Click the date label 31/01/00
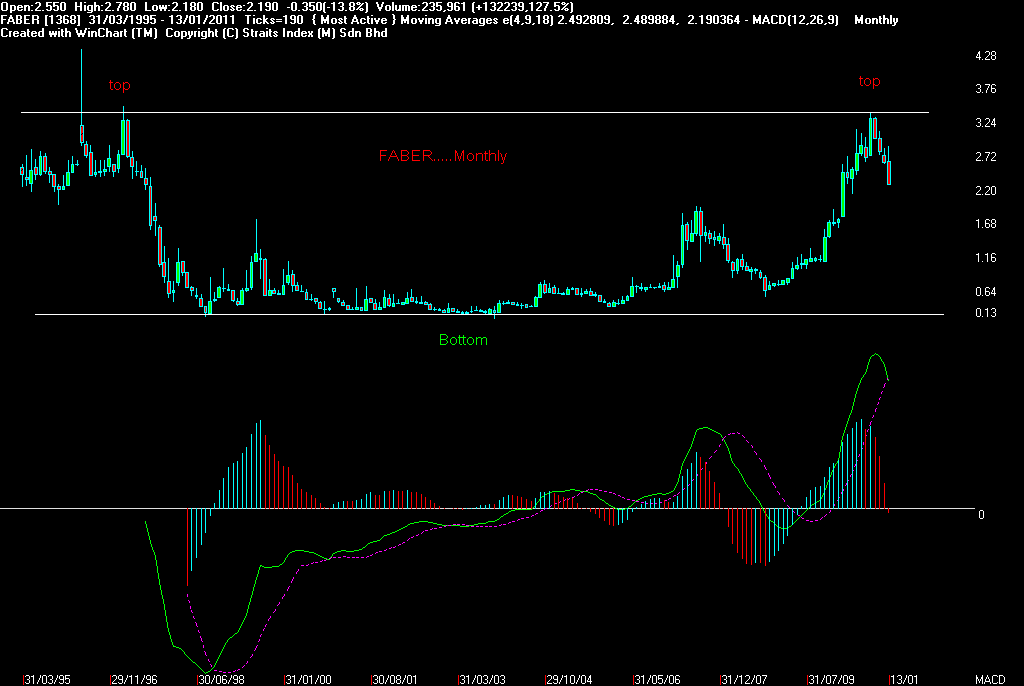The image size is (1024, 686). click(308, 679)
